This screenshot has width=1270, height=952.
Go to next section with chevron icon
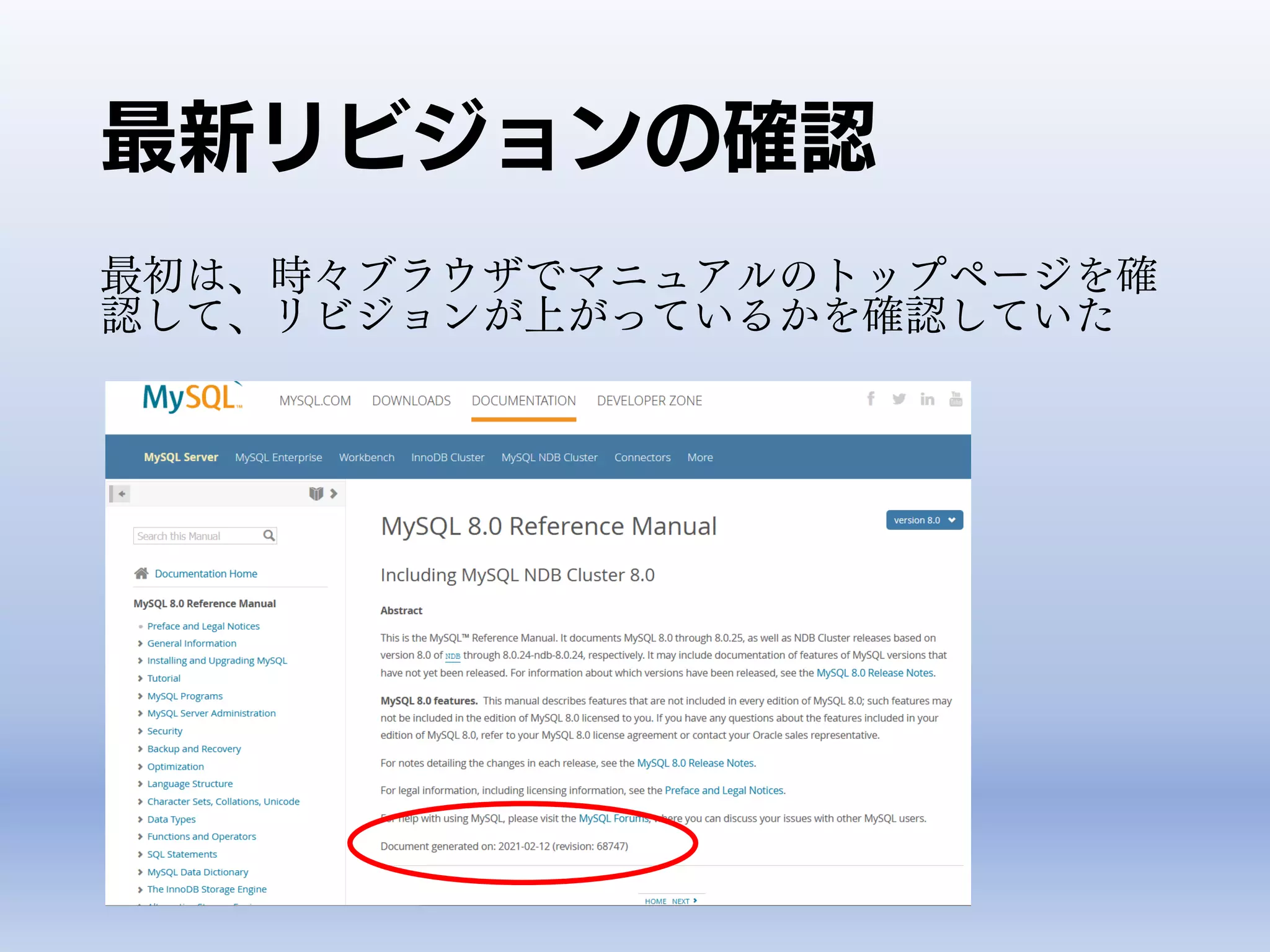tap(334, 493)
